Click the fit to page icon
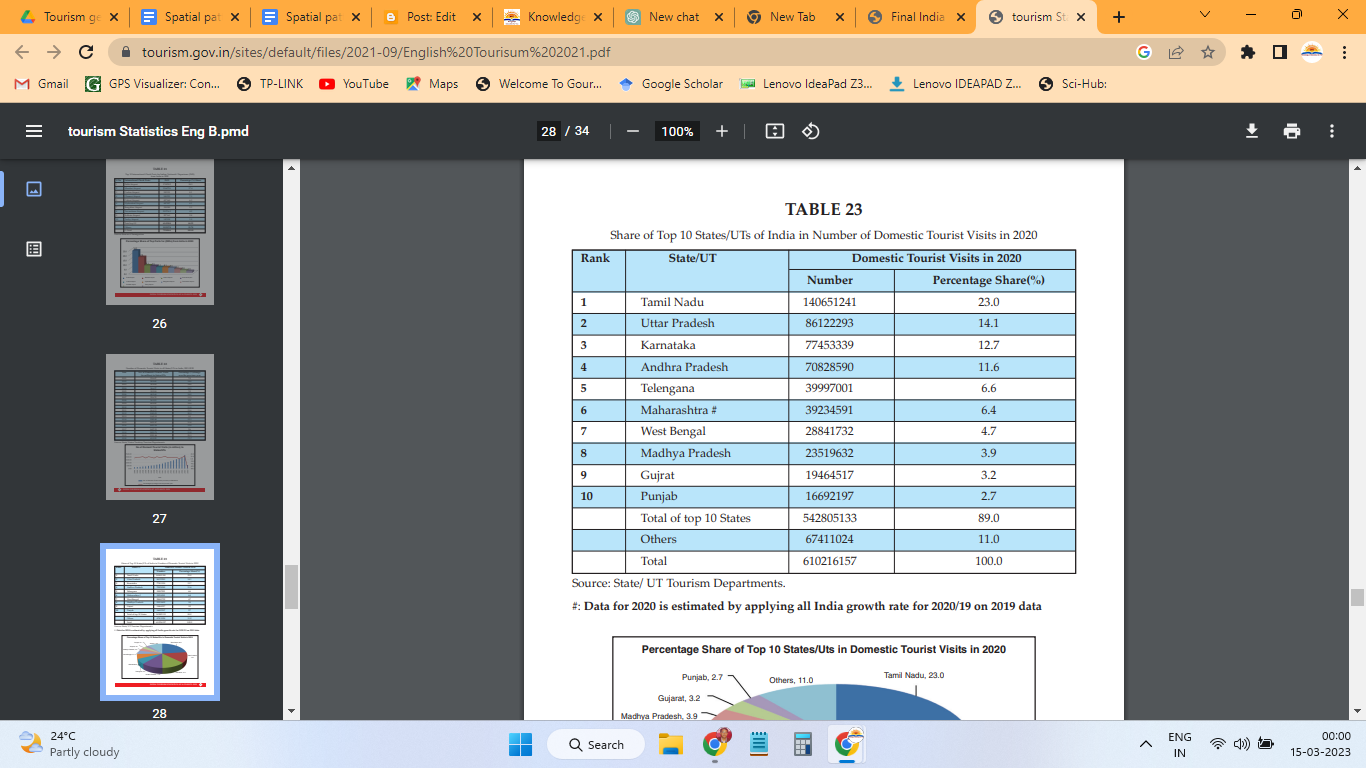The height and width of the screenshot is (768, 1366). (774, 131)
